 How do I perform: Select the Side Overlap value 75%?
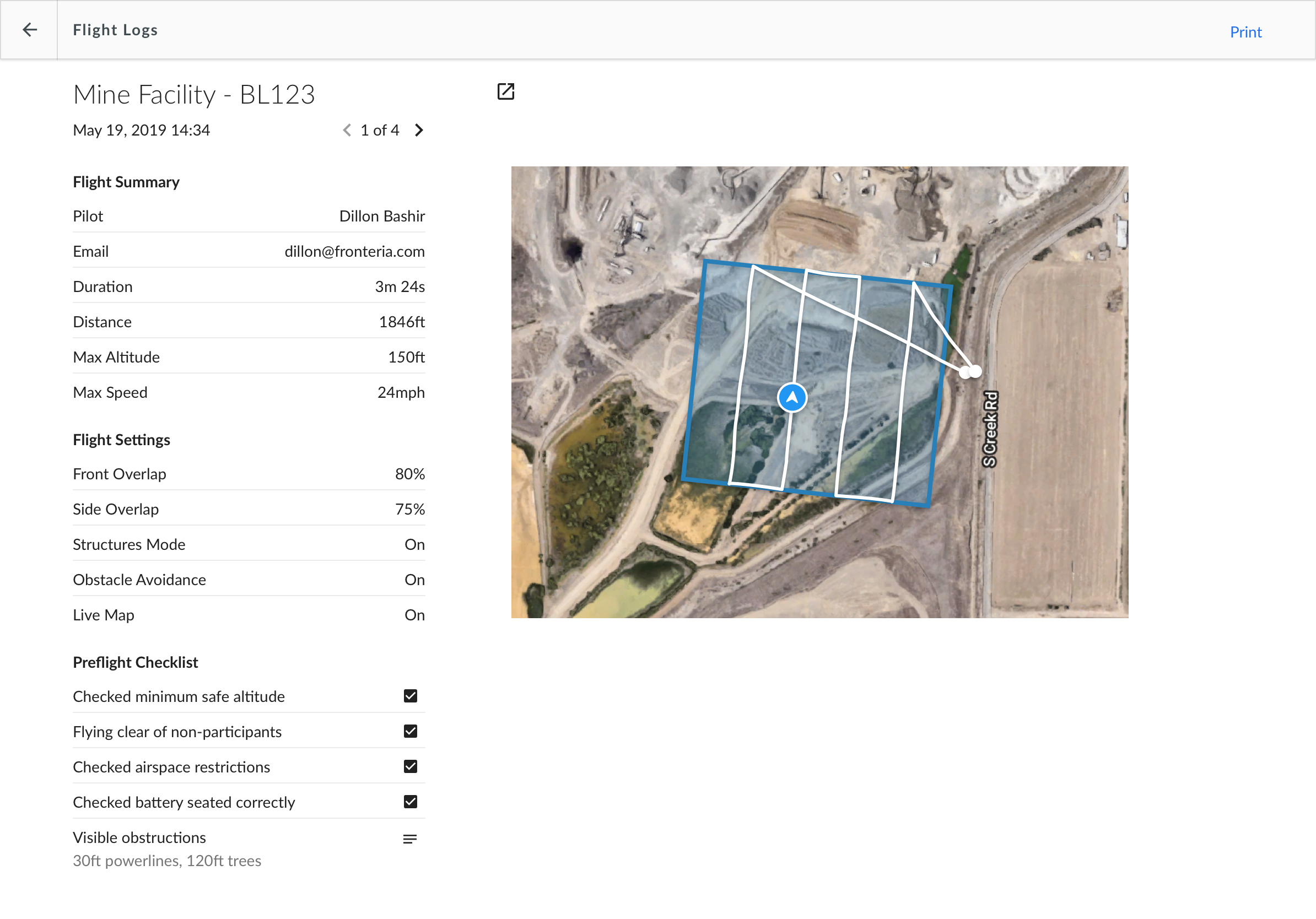410,509
